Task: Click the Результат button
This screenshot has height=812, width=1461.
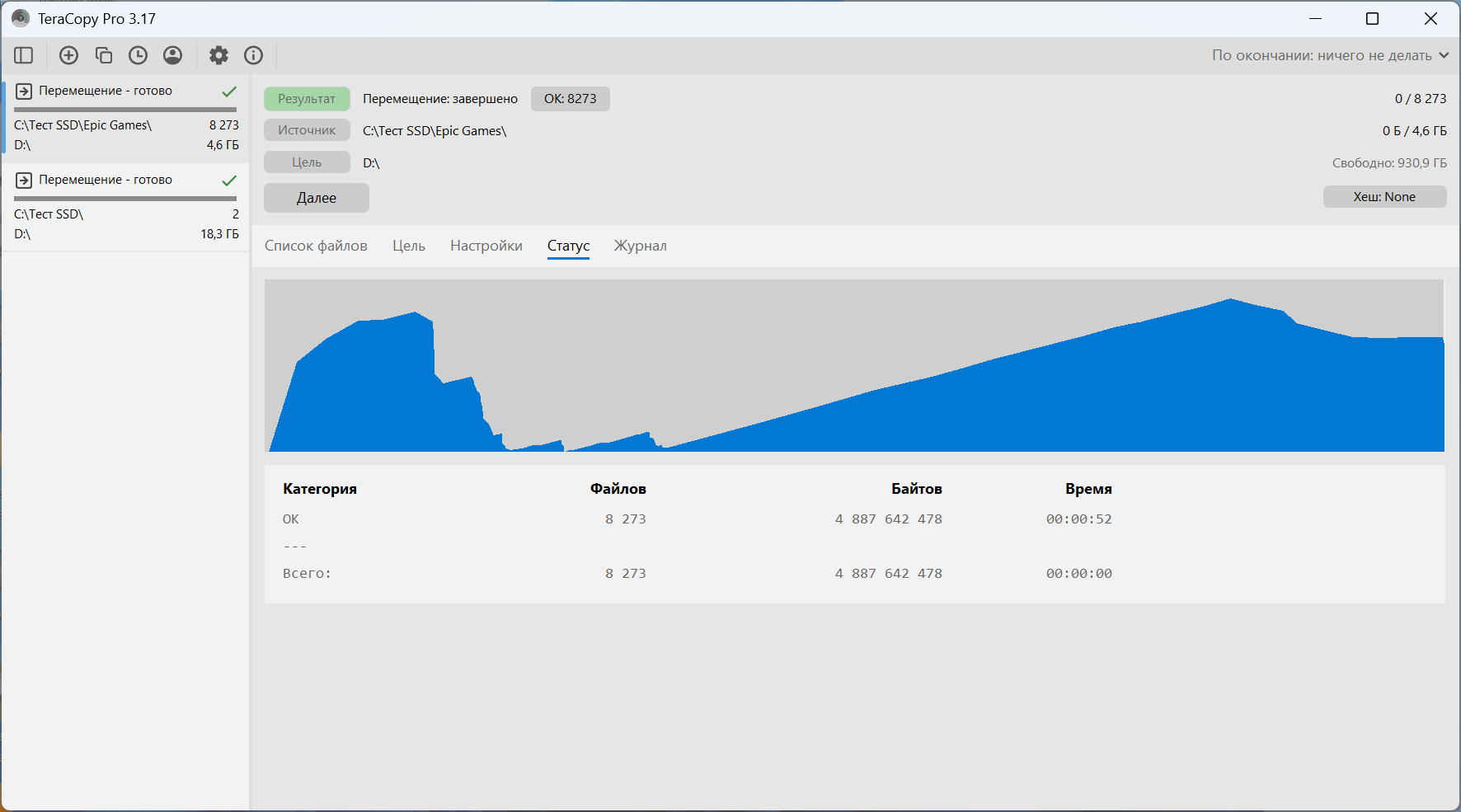Action: click(x=307, y=99)
